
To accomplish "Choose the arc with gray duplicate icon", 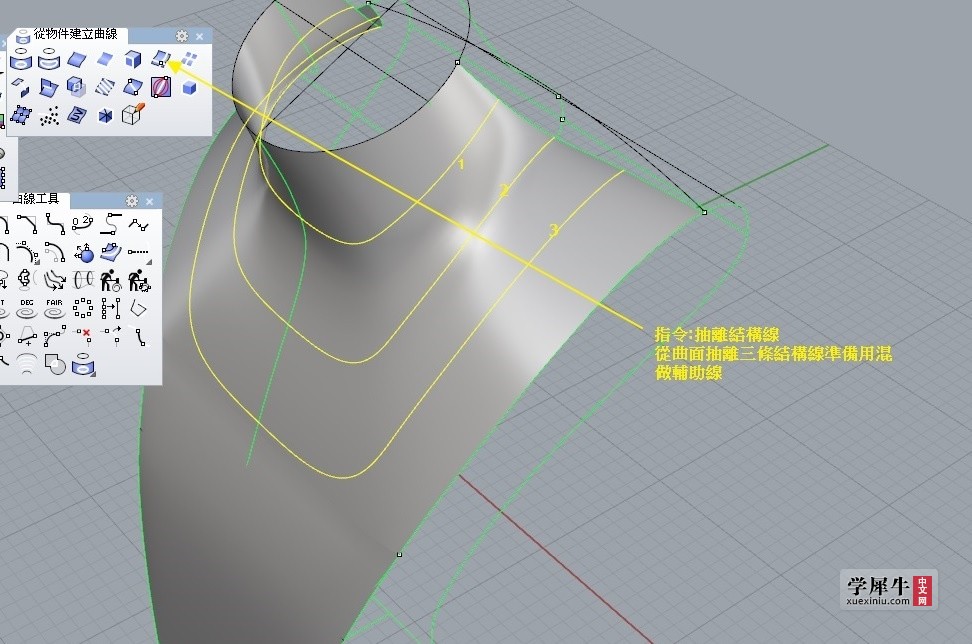I will click(x=55, y=252).
